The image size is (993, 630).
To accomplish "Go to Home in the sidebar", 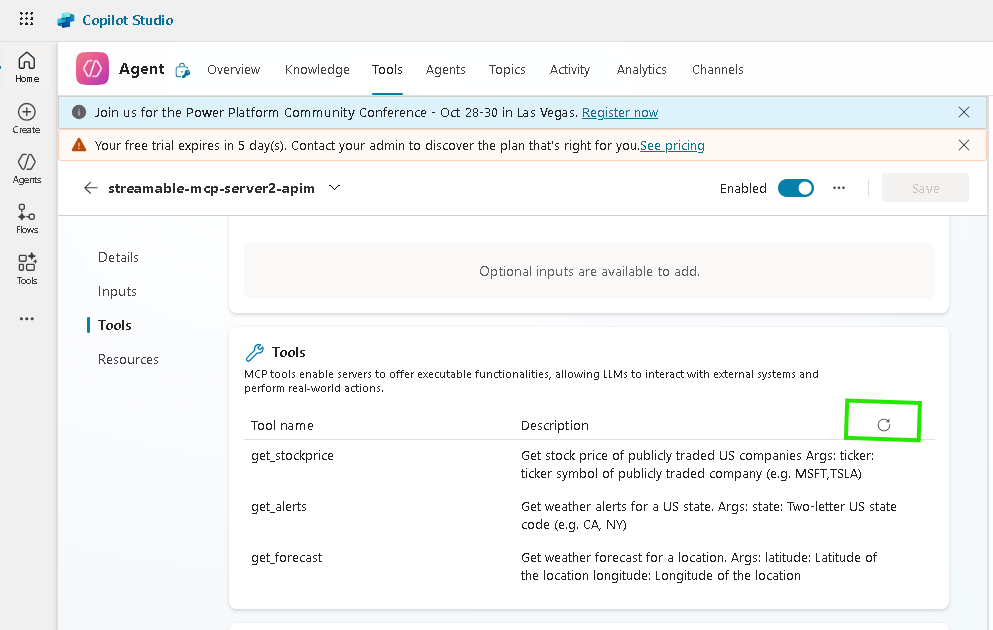I will click(x=27, y=67).
